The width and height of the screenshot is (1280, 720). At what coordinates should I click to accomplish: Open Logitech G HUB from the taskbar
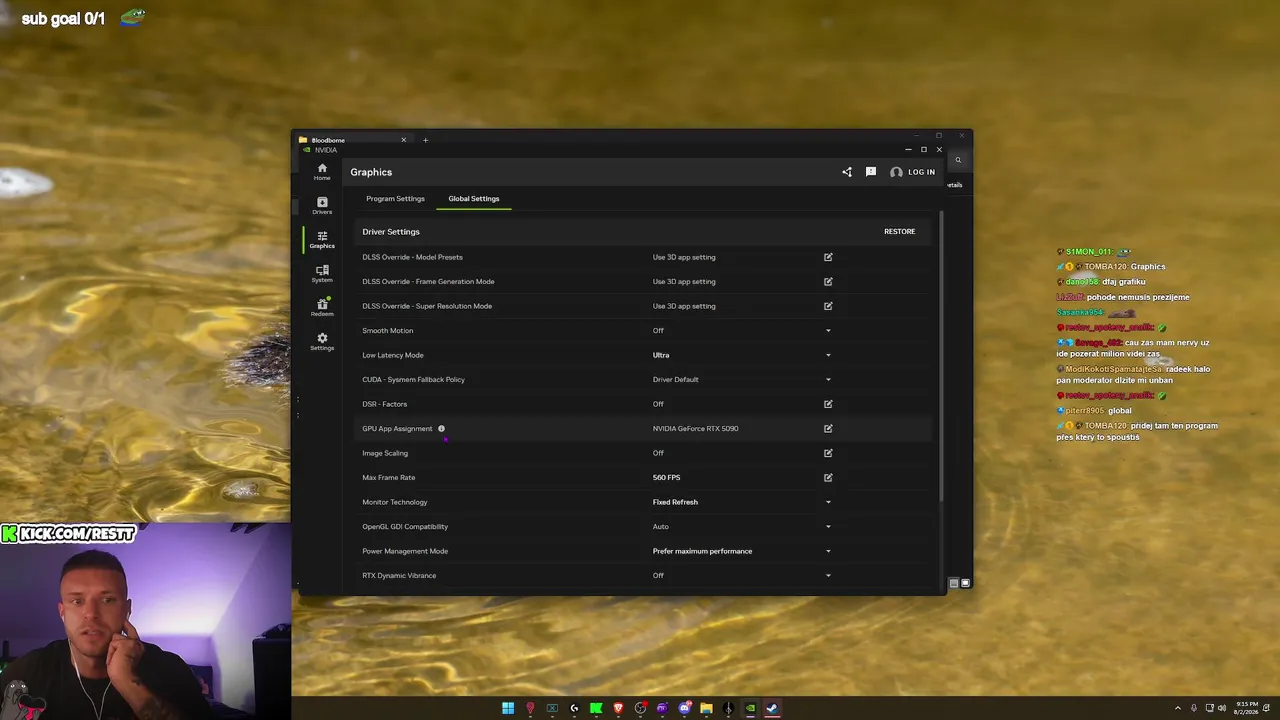(x=574, y=708)
